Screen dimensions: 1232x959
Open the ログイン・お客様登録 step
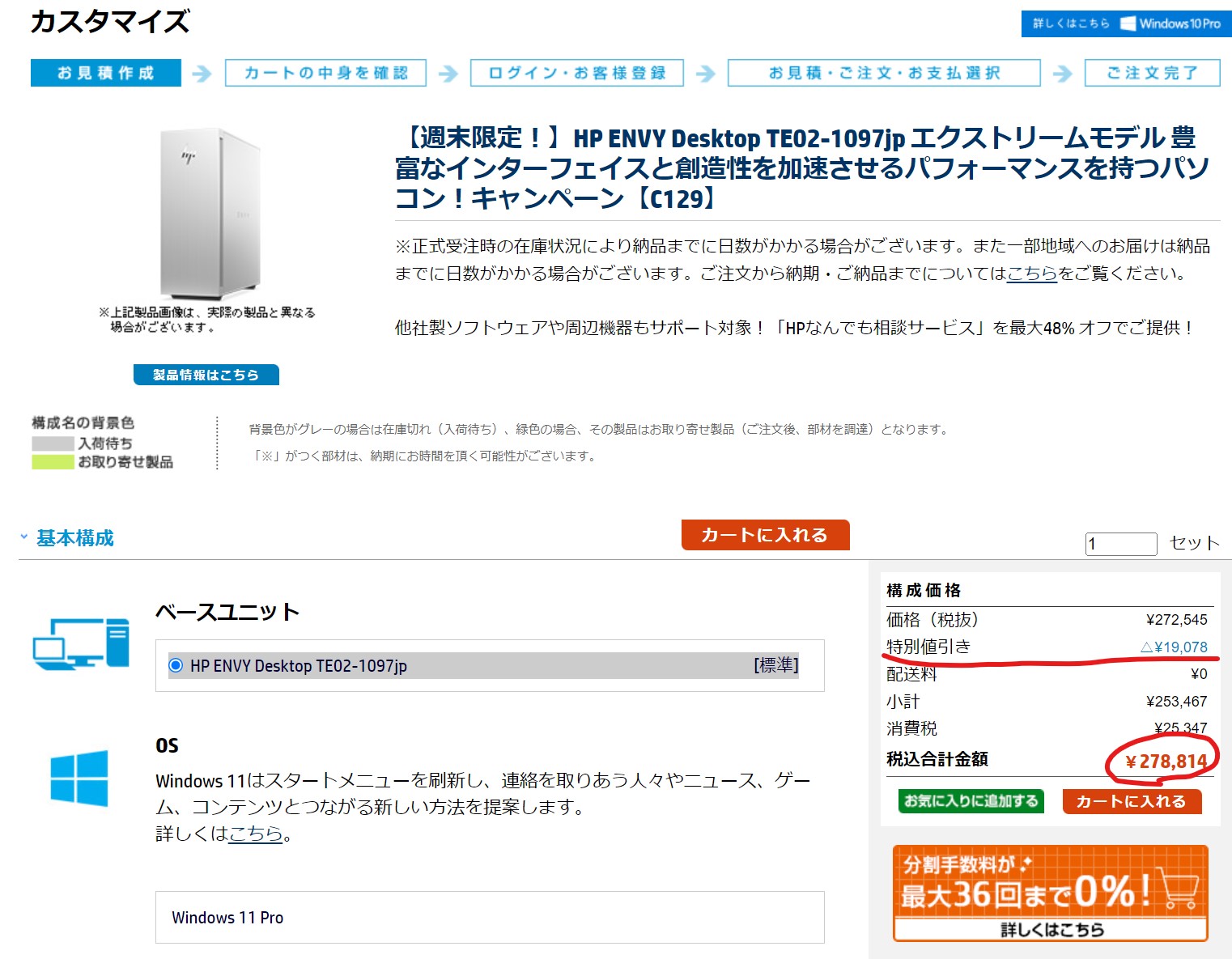[x=577, y=73]
